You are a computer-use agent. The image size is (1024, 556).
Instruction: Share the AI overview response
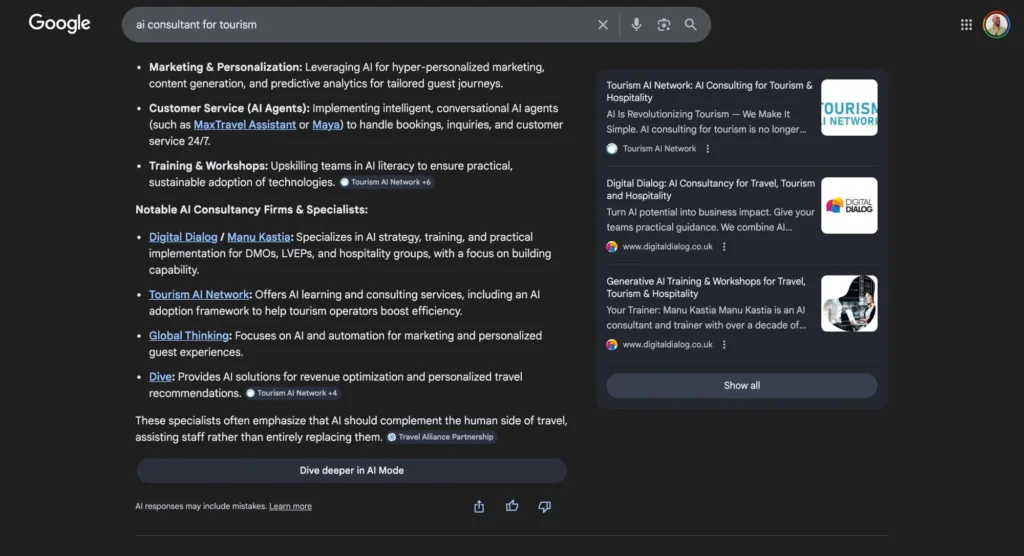point(479,506)
